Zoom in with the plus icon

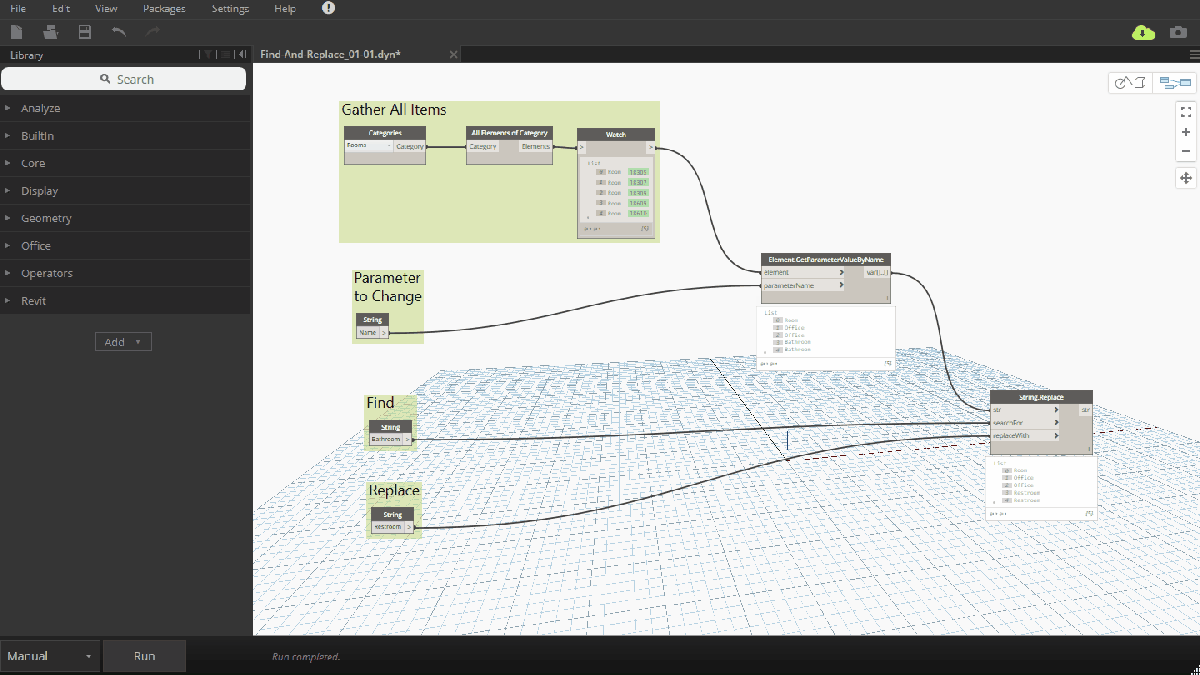1185,131
